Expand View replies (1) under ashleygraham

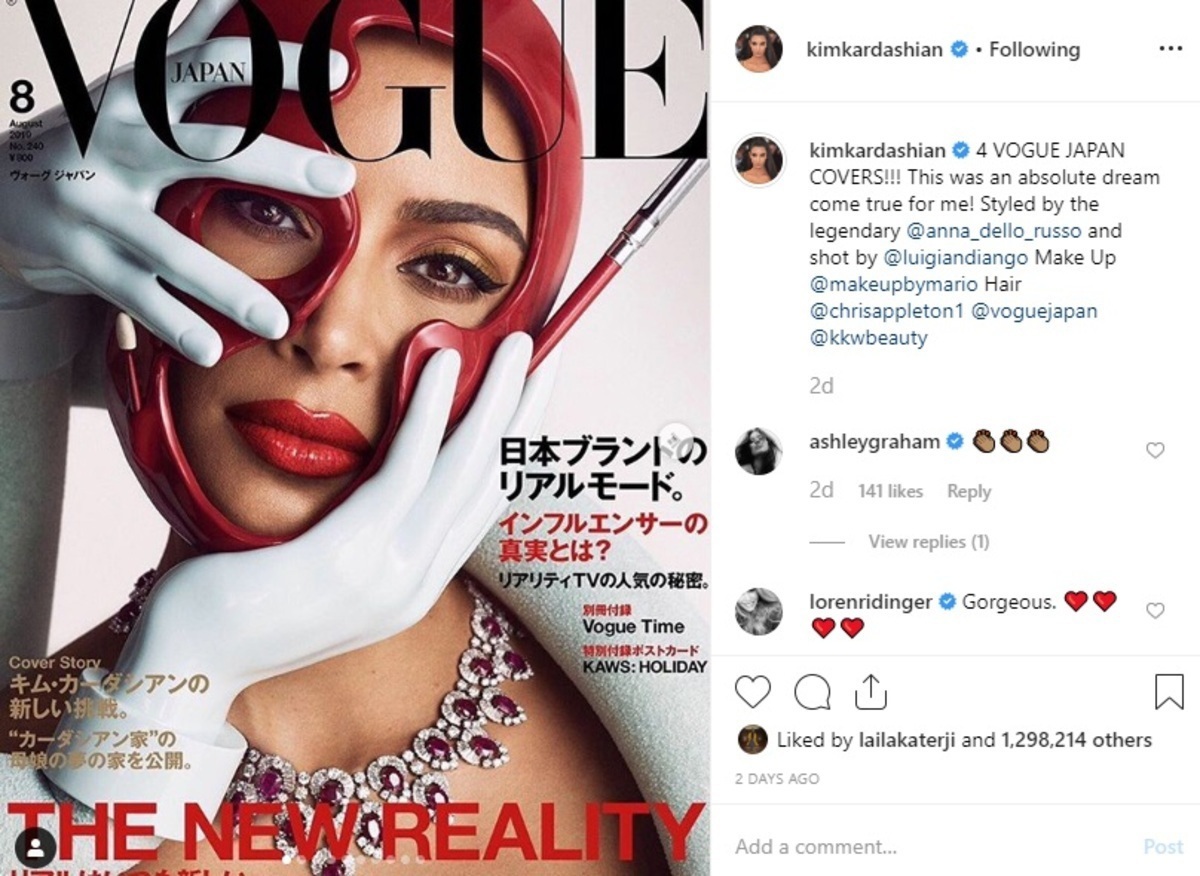tap(928, 542)
